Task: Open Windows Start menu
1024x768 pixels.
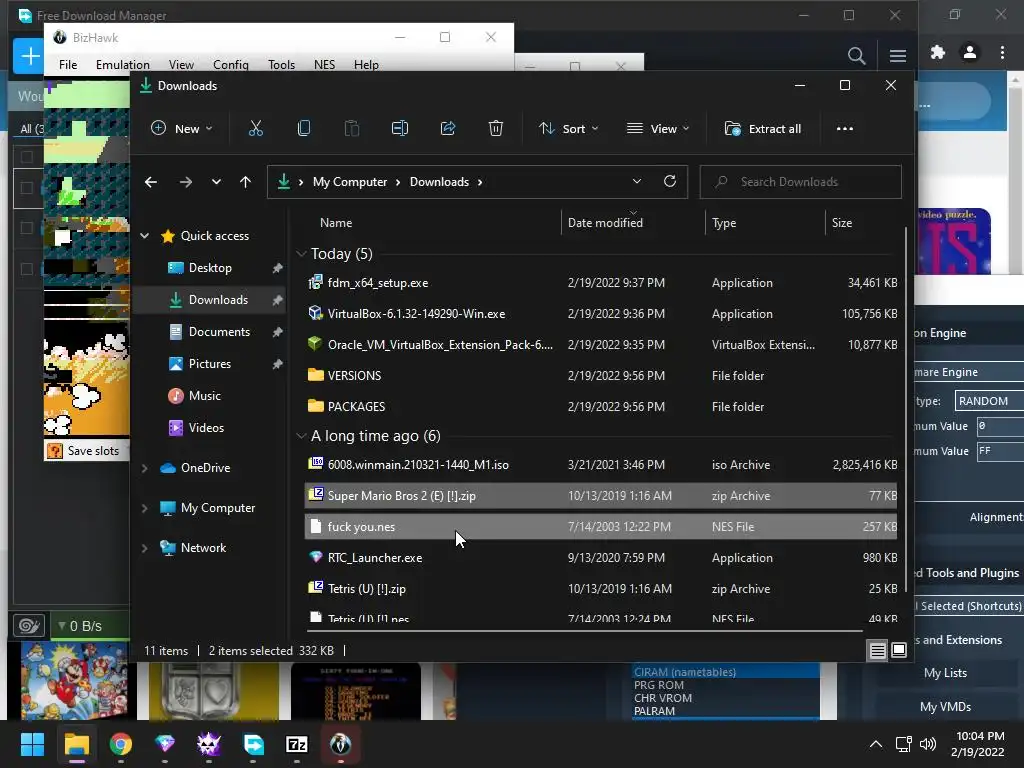Action: pyautogui.click(x=33, y=744)
